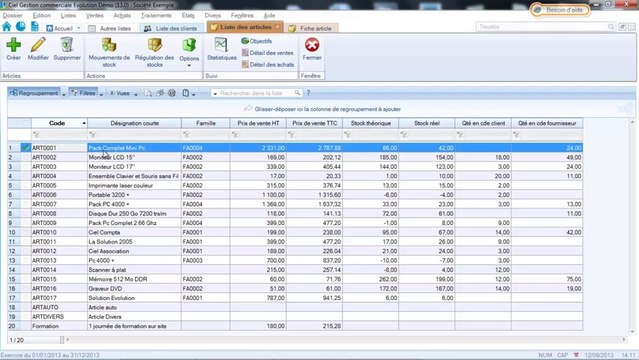Click the printer icon in list toolbar
Viewport: 639px width, 360px height.
coord(160,93)
